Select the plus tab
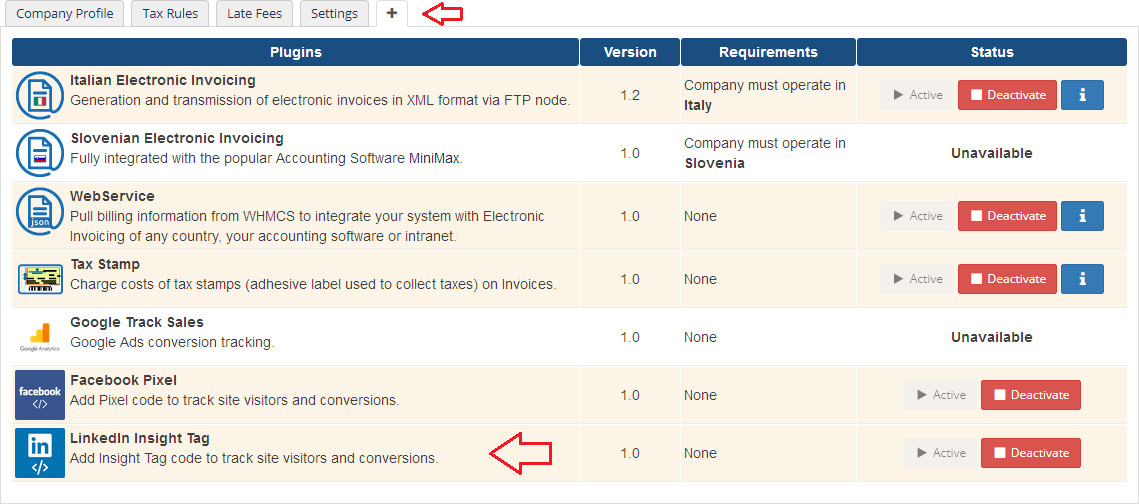 [392, 14]
